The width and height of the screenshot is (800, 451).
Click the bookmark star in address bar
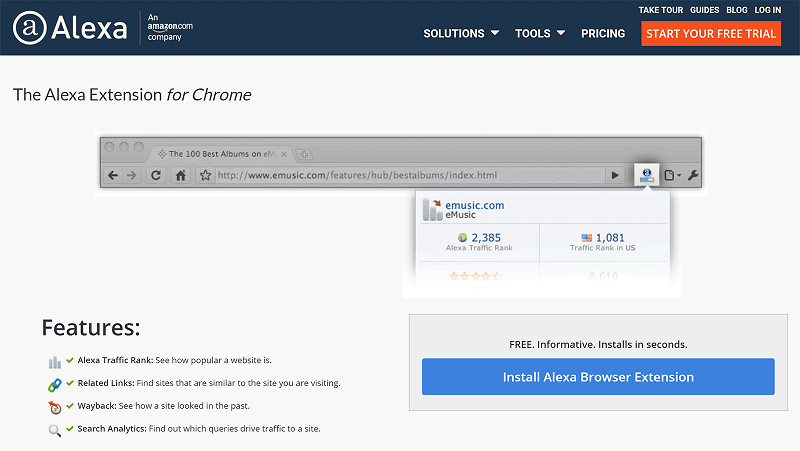point(205,176)
